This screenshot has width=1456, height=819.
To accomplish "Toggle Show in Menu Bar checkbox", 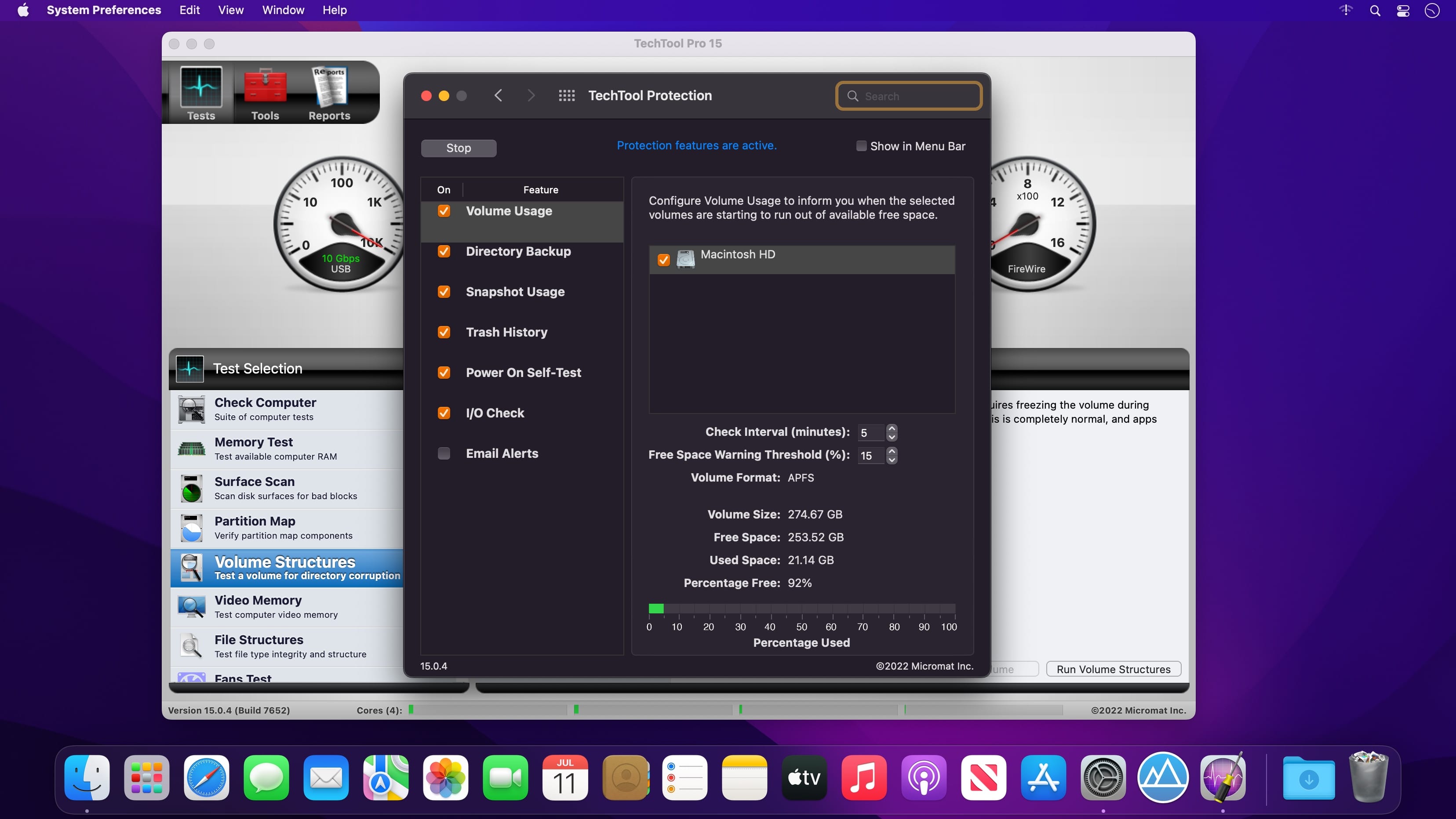I will click(861, 146).
